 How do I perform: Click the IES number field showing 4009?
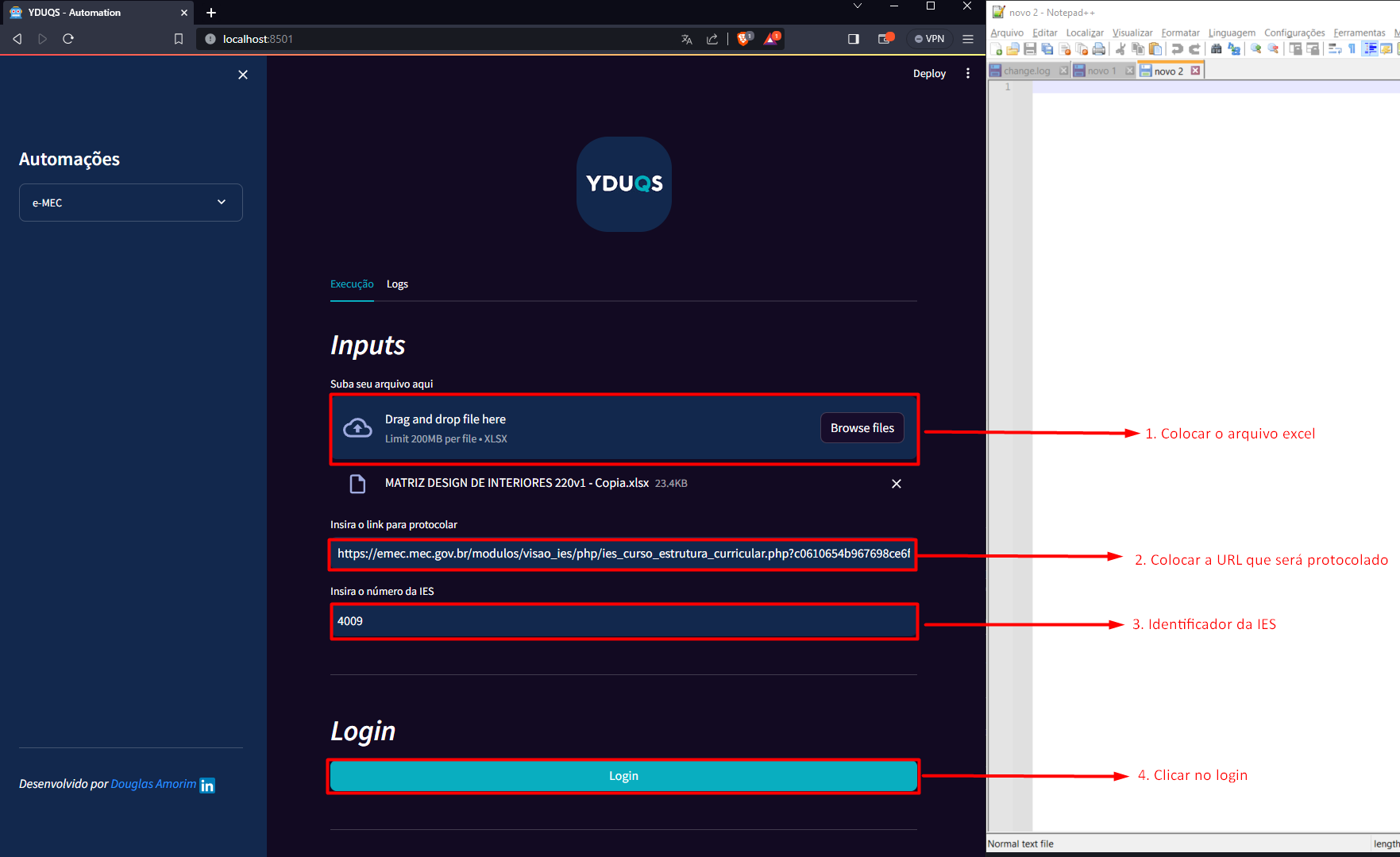pos(623,621)
